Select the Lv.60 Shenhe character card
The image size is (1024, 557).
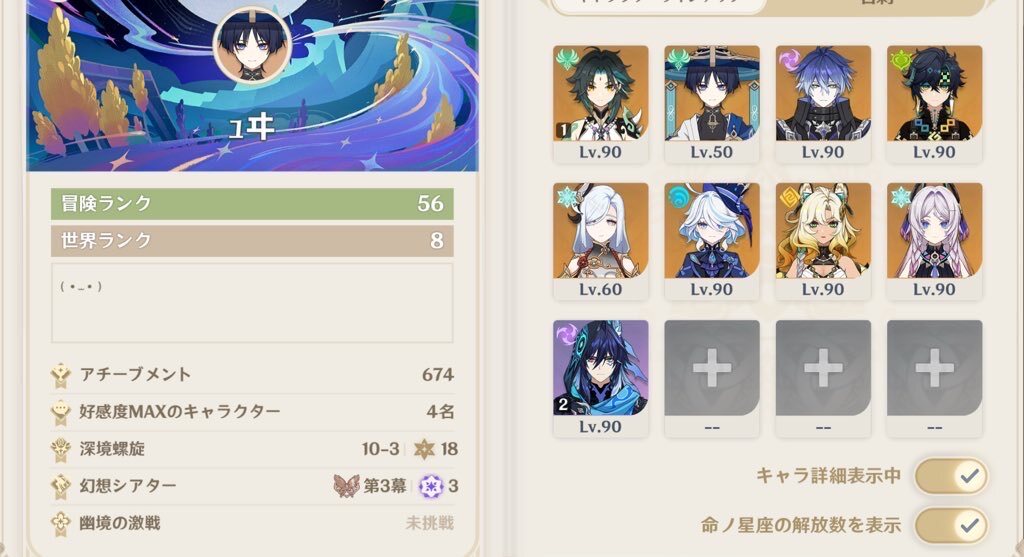click(600, 241)
